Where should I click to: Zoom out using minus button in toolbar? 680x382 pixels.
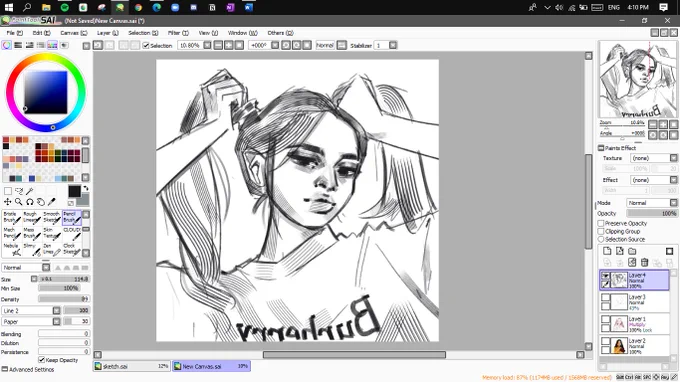pyautogui.click(x=218, y=45)
